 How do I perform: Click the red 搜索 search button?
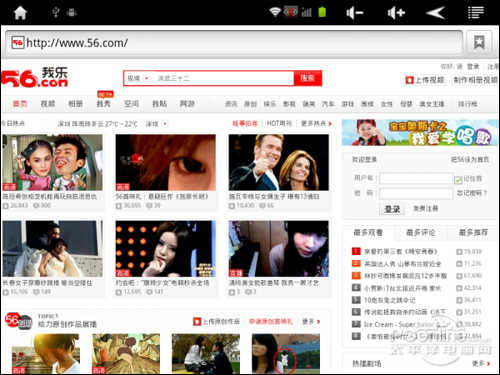[307, 78]
